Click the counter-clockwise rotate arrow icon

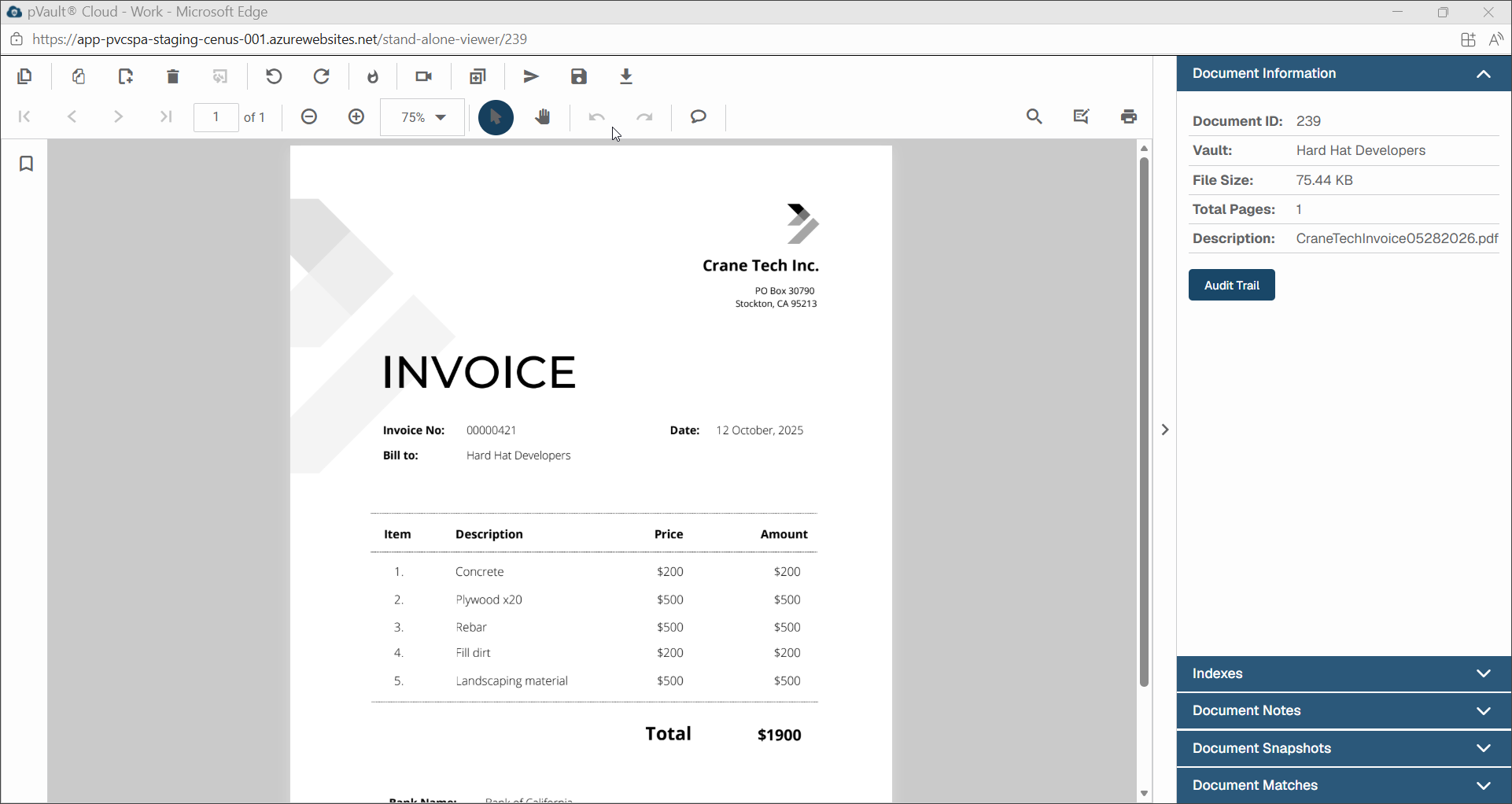(274, 76)
